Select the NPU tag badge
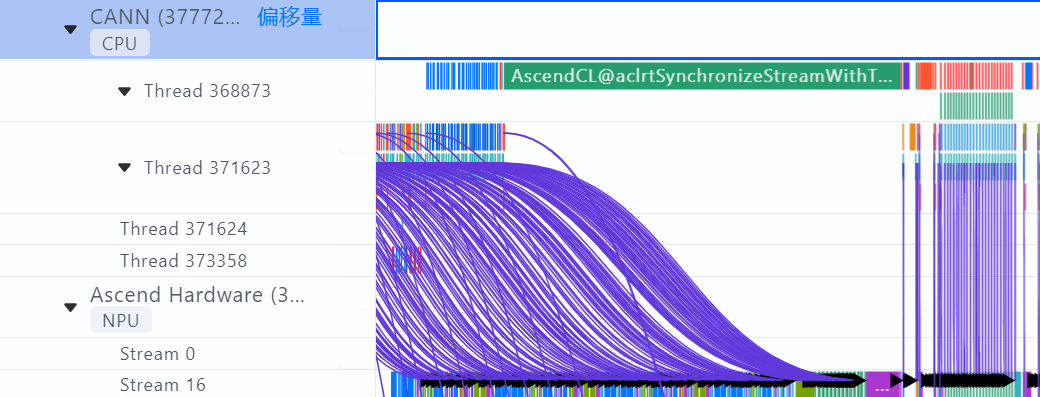 pos(121,321)
